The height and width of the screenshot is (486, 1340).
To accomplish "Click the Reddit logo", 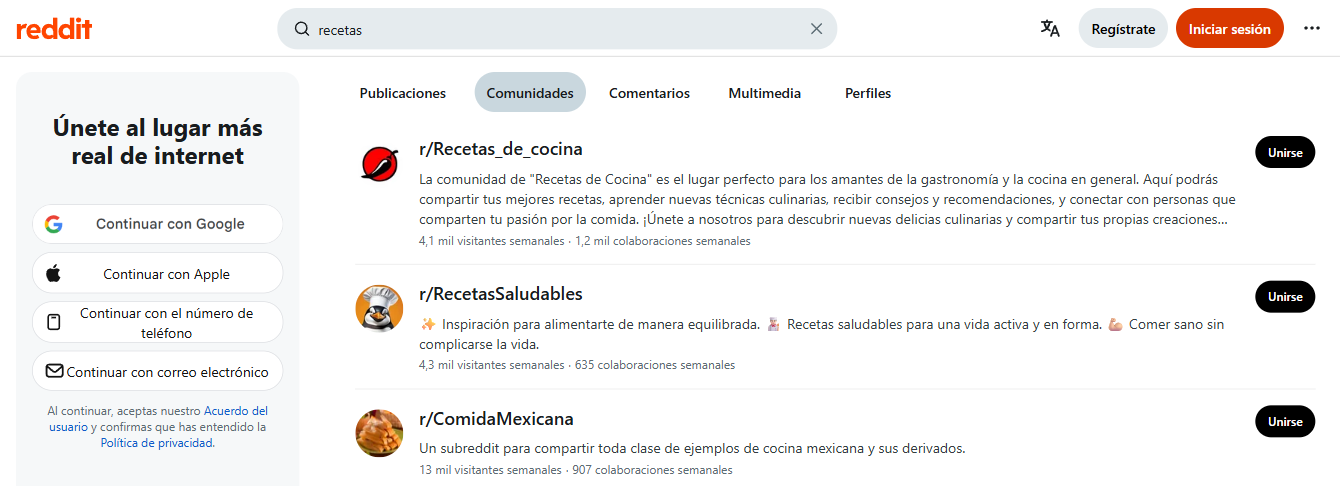I will pyautogui.click(x=54, y=29).
